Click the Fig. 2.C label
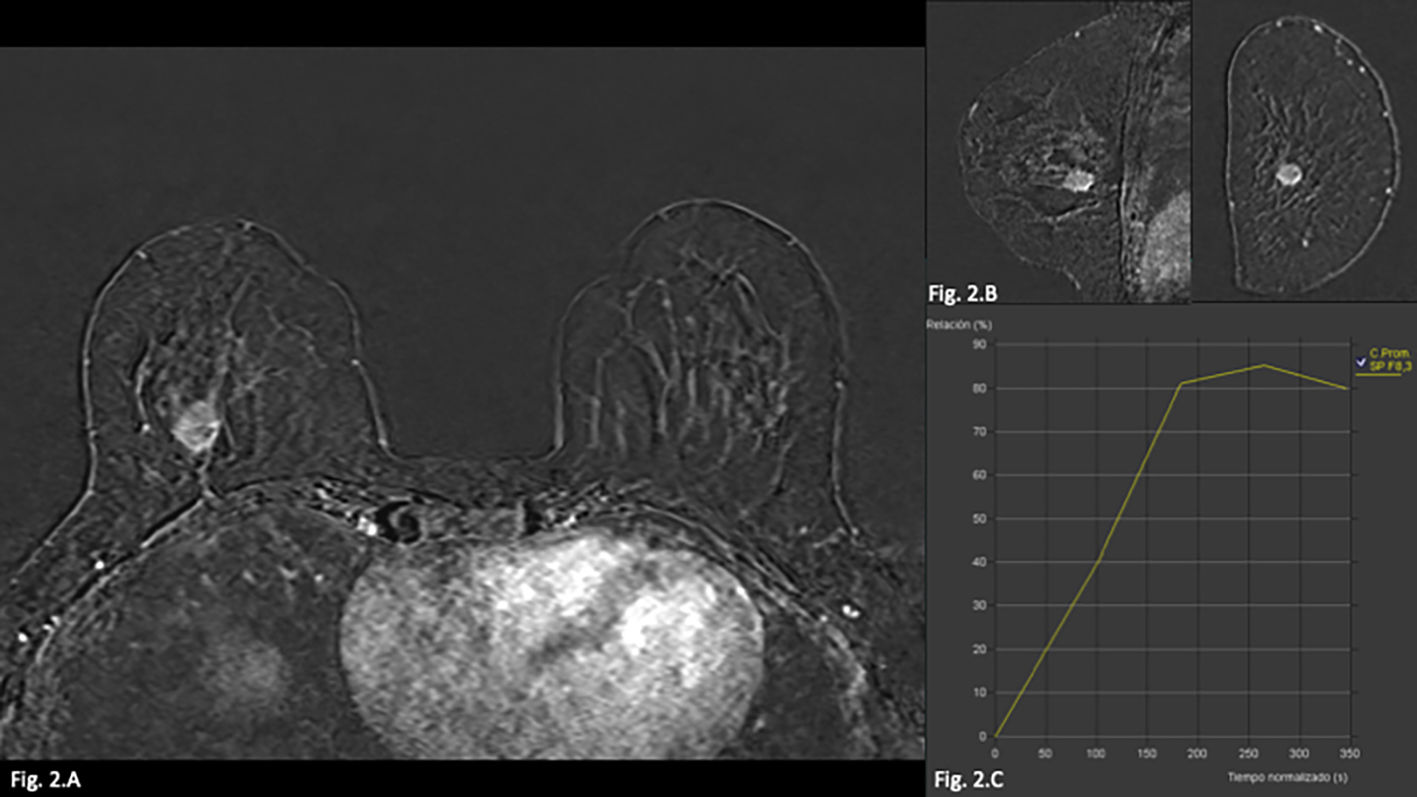Image resolution: width=1417 pixels, height=797 pixels. 966,778
